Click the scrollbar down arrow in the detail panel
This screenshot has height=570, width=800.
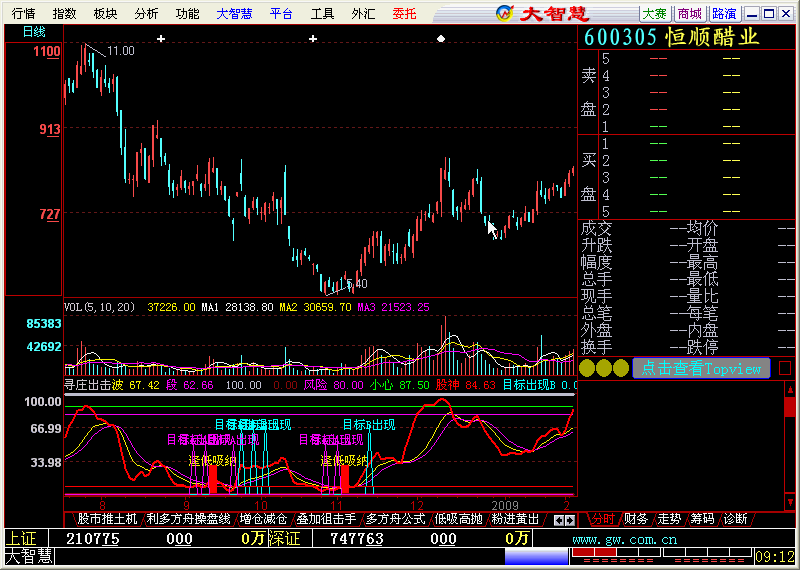pyautogui.click(x=790, y=502)
